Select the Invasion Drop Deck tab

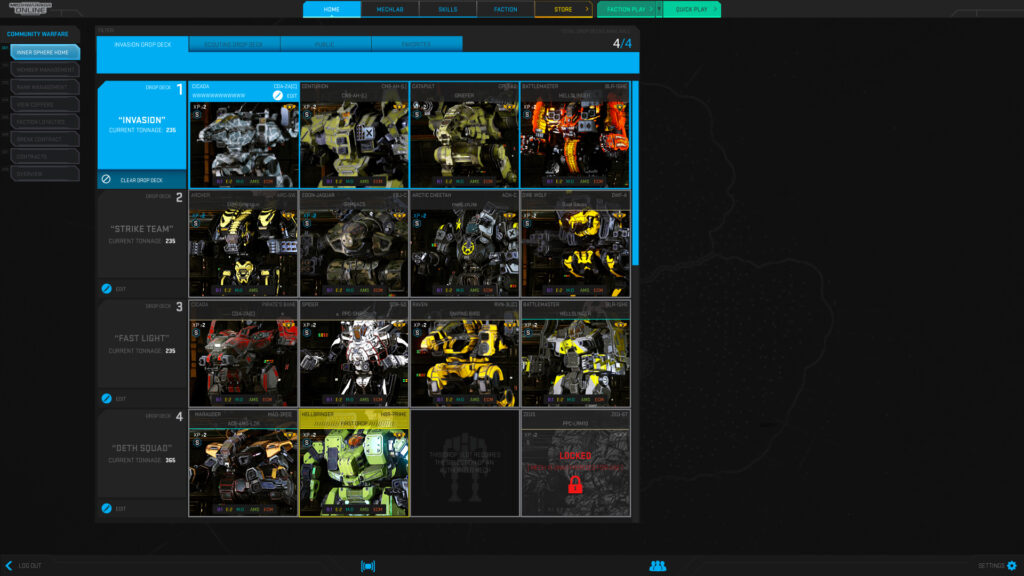(x=142, y=44)
